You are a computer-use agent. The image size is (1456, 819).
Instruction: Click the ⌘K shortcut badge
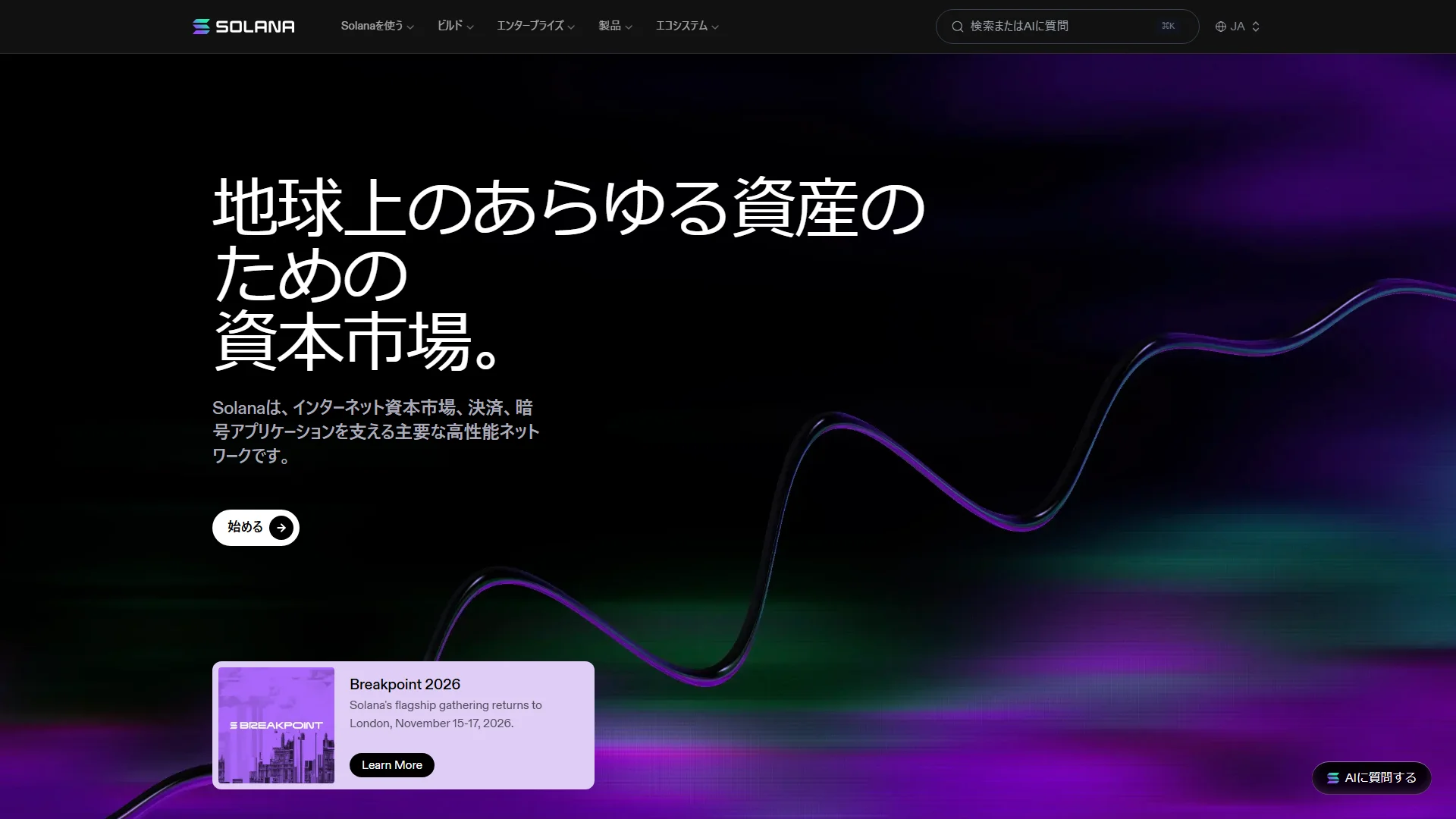[1169, 27]
